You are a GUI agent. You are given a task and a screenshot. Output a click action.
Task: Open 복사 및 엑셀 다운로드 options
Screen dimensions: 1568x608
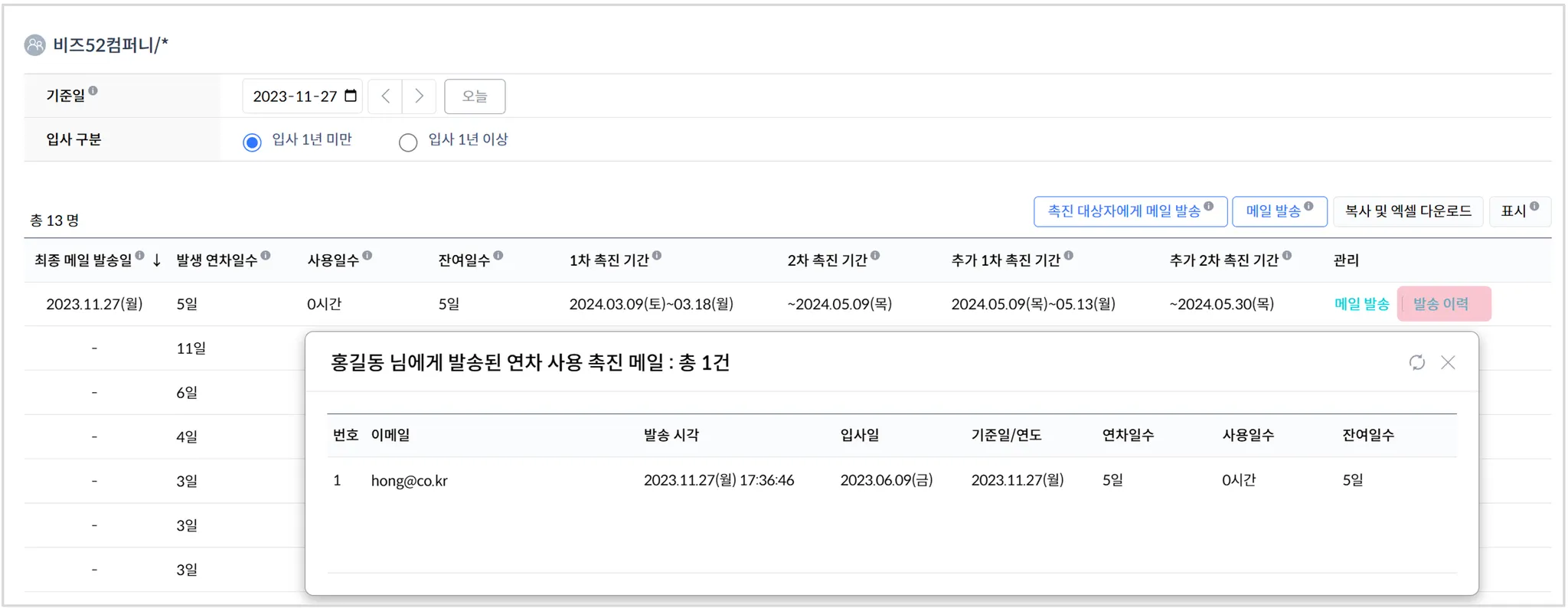1408,211
